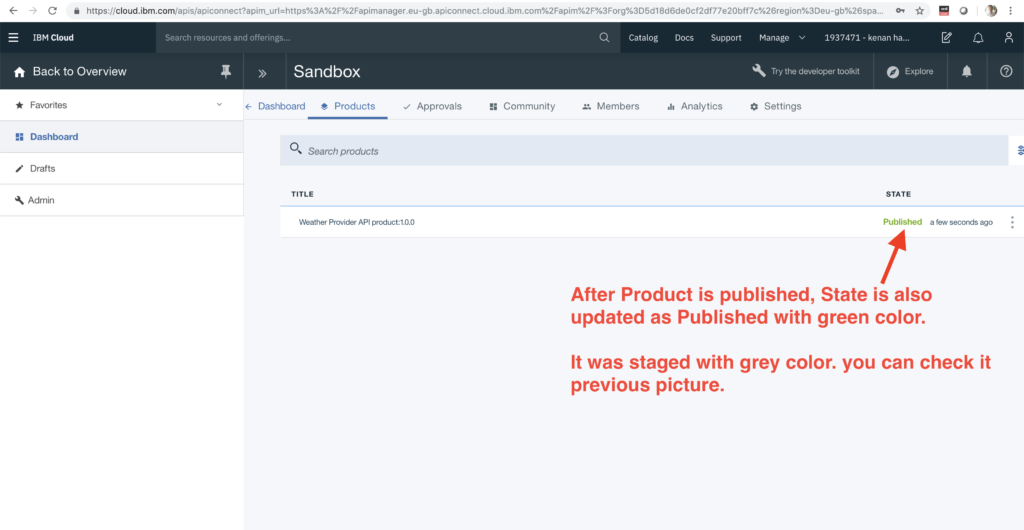This screenshot has height=530, width=1024.
Task: Open the user profile icon
Action: (1009, 38)
